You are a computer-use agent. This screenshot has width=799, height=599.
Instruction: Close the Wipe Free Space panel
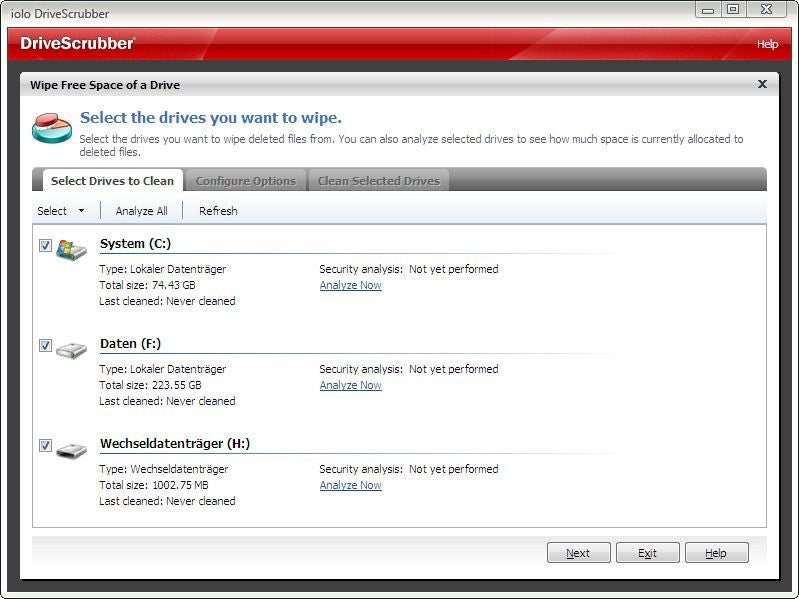pyautogui.click(x=762, y=84)
